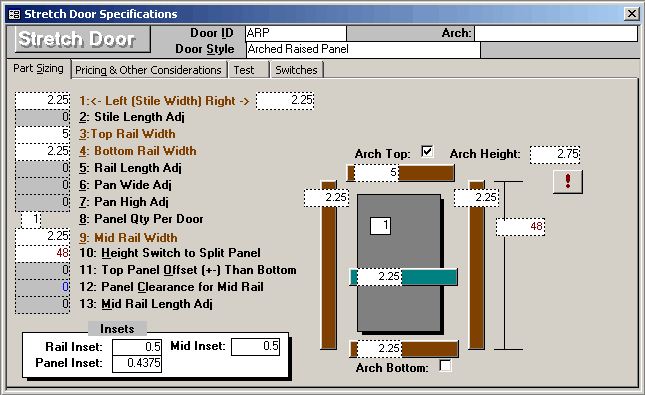Toggle the Arch Top checkbox
The image size is (645, 395).
pos(427,151)
